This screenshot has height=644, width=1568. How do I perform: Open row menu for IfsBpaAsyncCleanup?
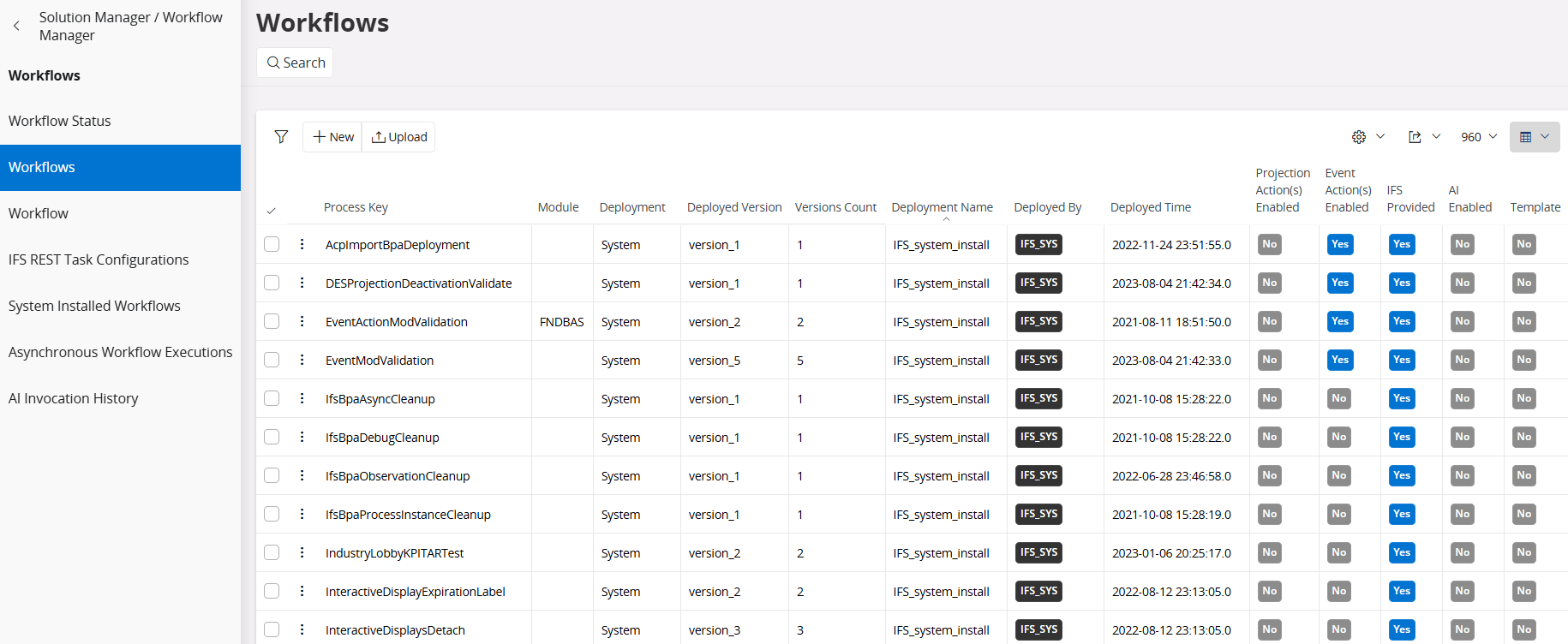pyautogui.click(x=302, y=398)
